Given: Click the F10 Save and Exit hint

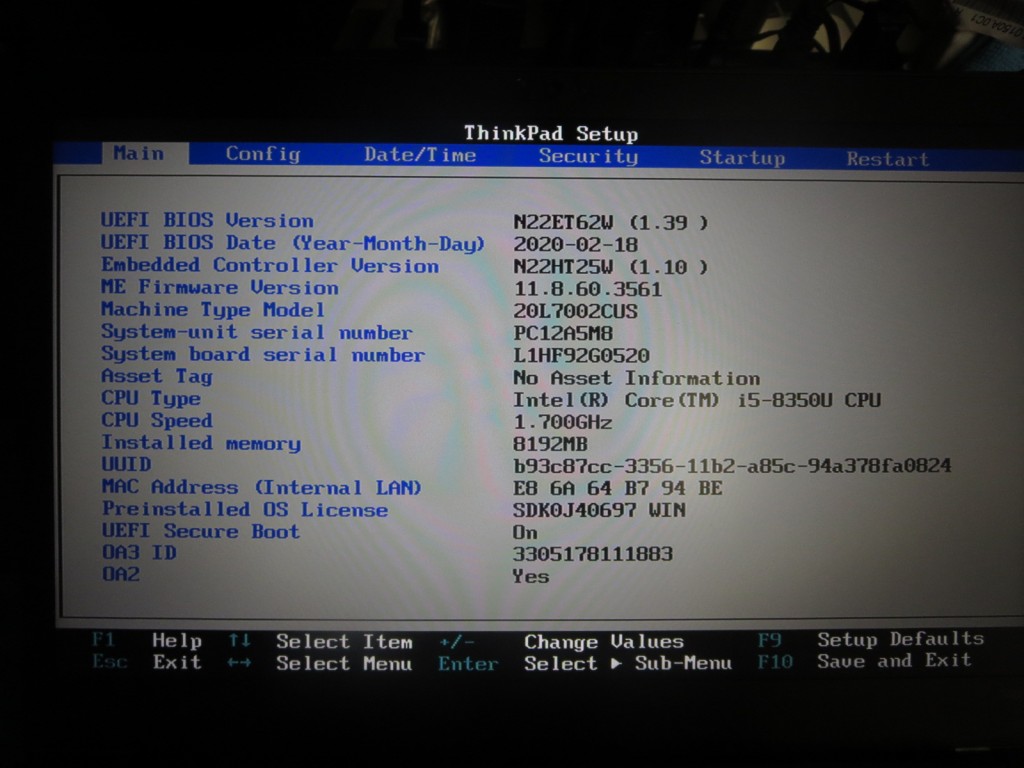Looking at the screenshot, I should click(865, 661).
